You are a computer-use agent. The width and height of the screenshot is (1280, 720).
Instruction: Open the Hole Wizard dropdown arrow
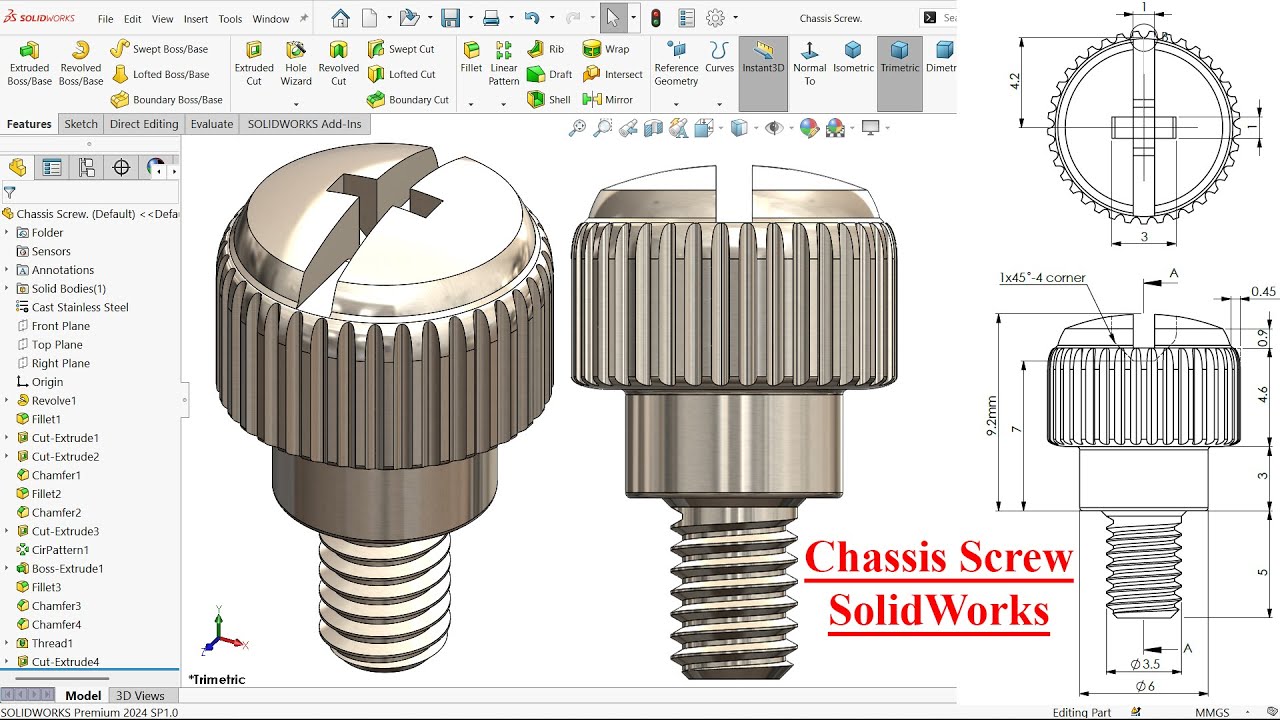pyautogui.click(x=296, y=104)
